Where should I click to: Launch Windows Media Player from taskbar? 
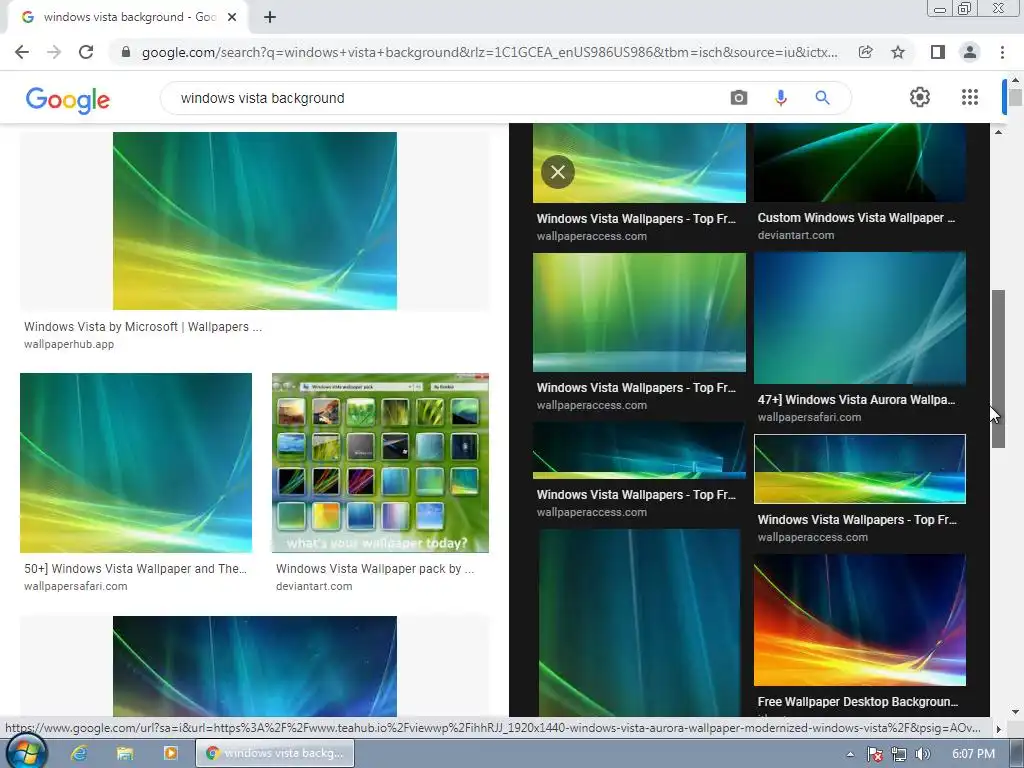click(170, 753)
